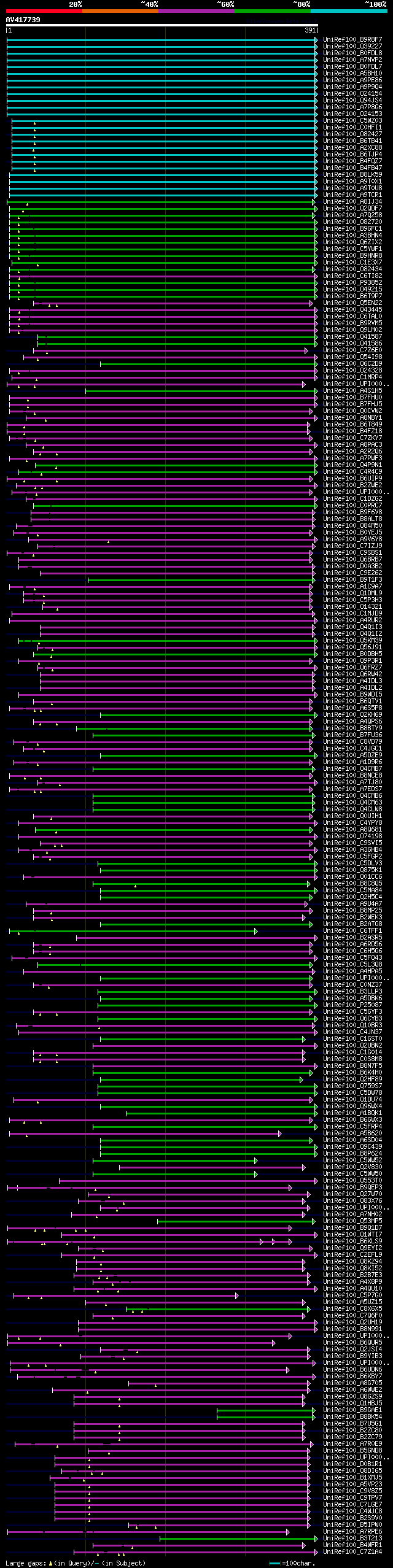Open the UniRef100_Q6C2D9 label
393x1568 pixels.
click(352, 364)
